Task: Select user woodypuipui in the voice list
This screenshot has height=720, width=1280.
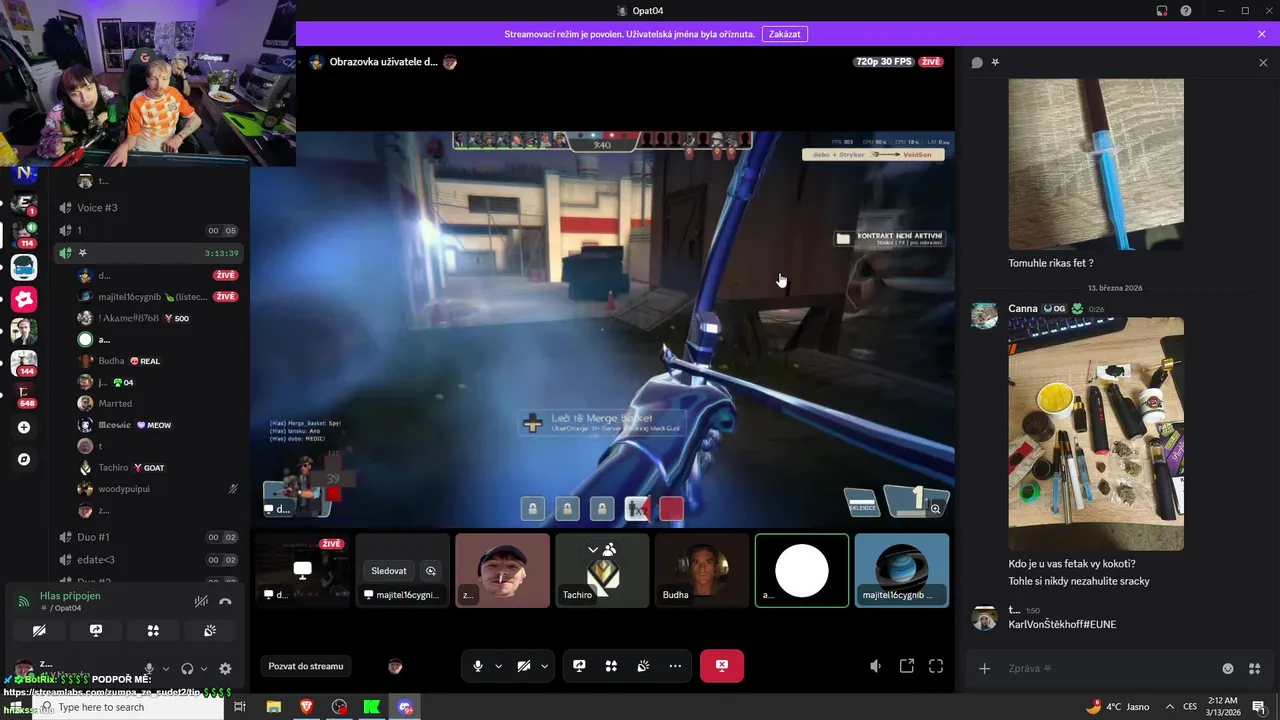Action: pos(124,489)
